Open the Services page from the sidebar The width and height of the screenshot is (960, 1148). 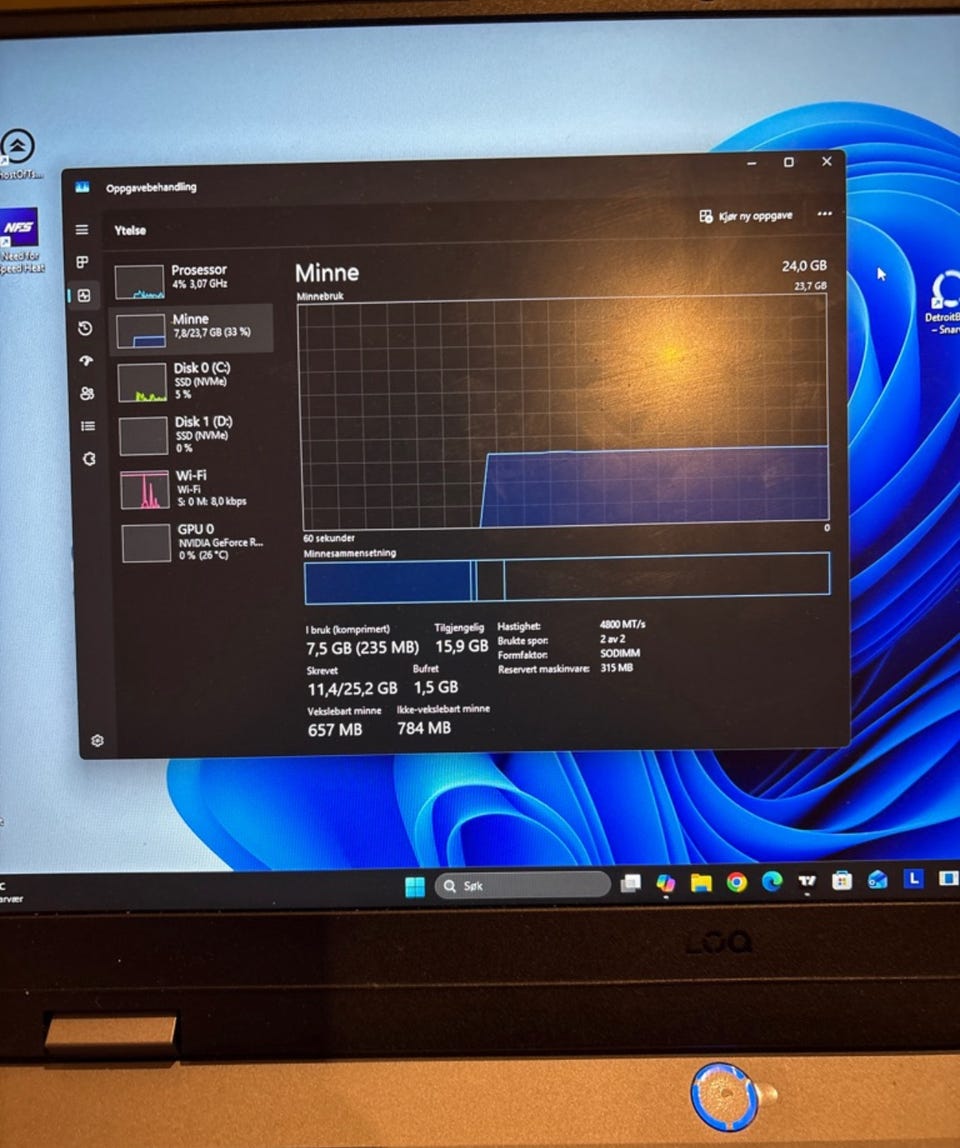click(x=89, y=459)
